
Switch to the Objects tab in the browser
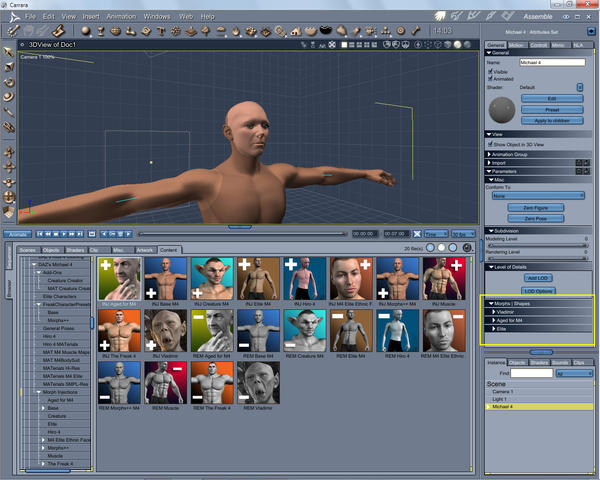[x=51, y=250]
